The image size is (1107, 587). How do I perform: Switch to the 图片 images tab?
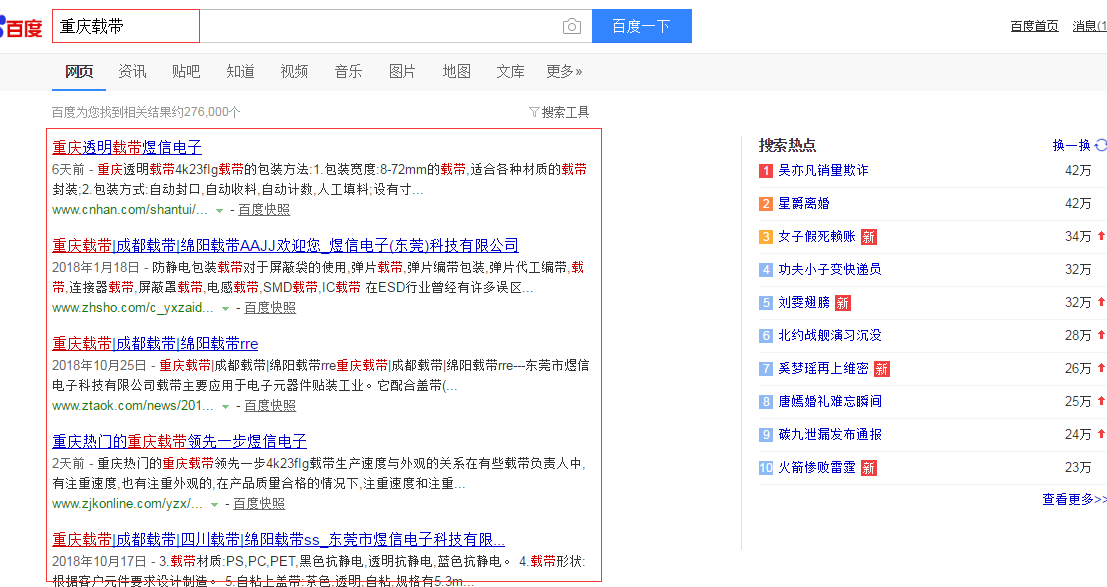[402, 71]
